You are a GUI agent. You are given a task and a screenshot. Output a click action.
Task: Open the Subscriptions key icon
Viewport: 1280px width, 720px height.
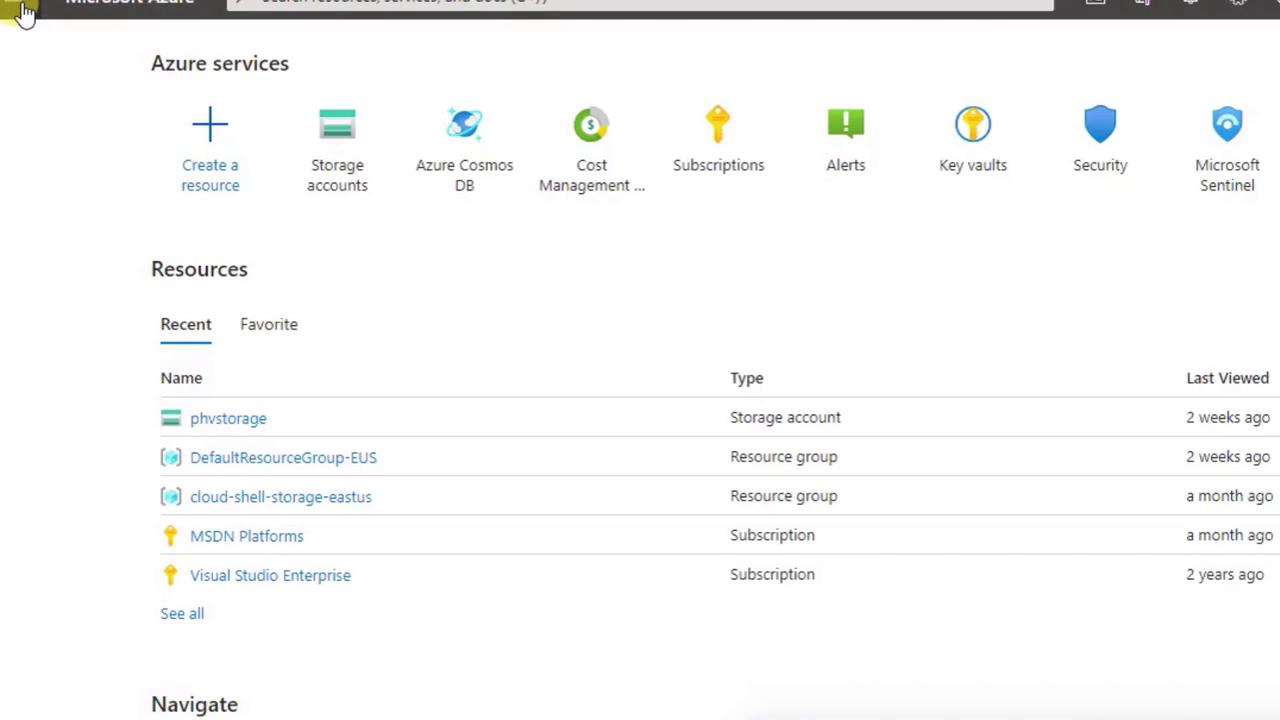pyautogui.click(x=718, y=125)
